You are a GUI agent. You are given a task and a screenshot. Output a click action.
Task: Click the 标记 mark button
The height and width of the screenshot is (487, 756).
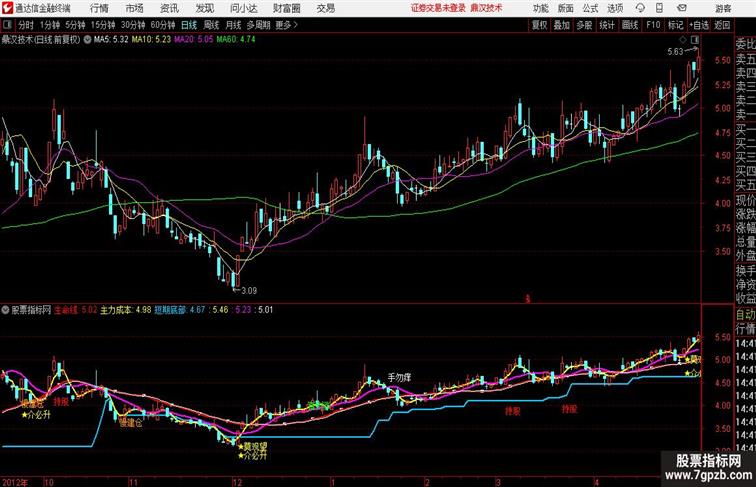675,25
